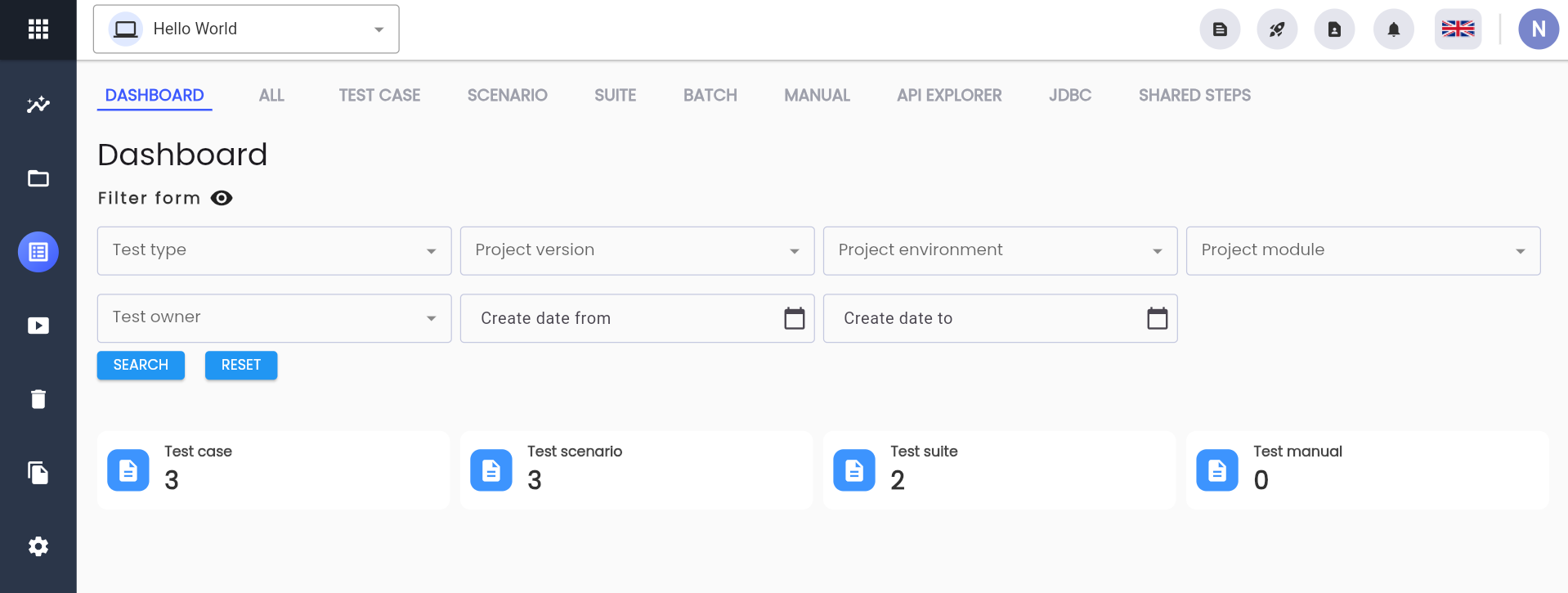Open the SCENARIO tab

[x=508, y=96]
